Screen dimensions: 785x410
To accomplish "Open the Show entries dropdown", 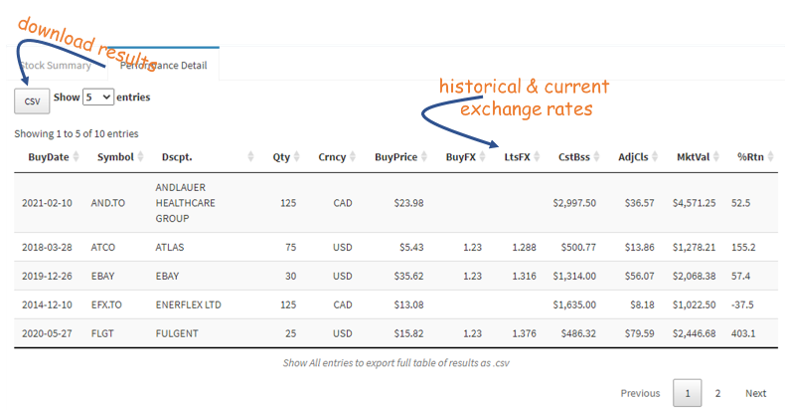I will 98,97.
